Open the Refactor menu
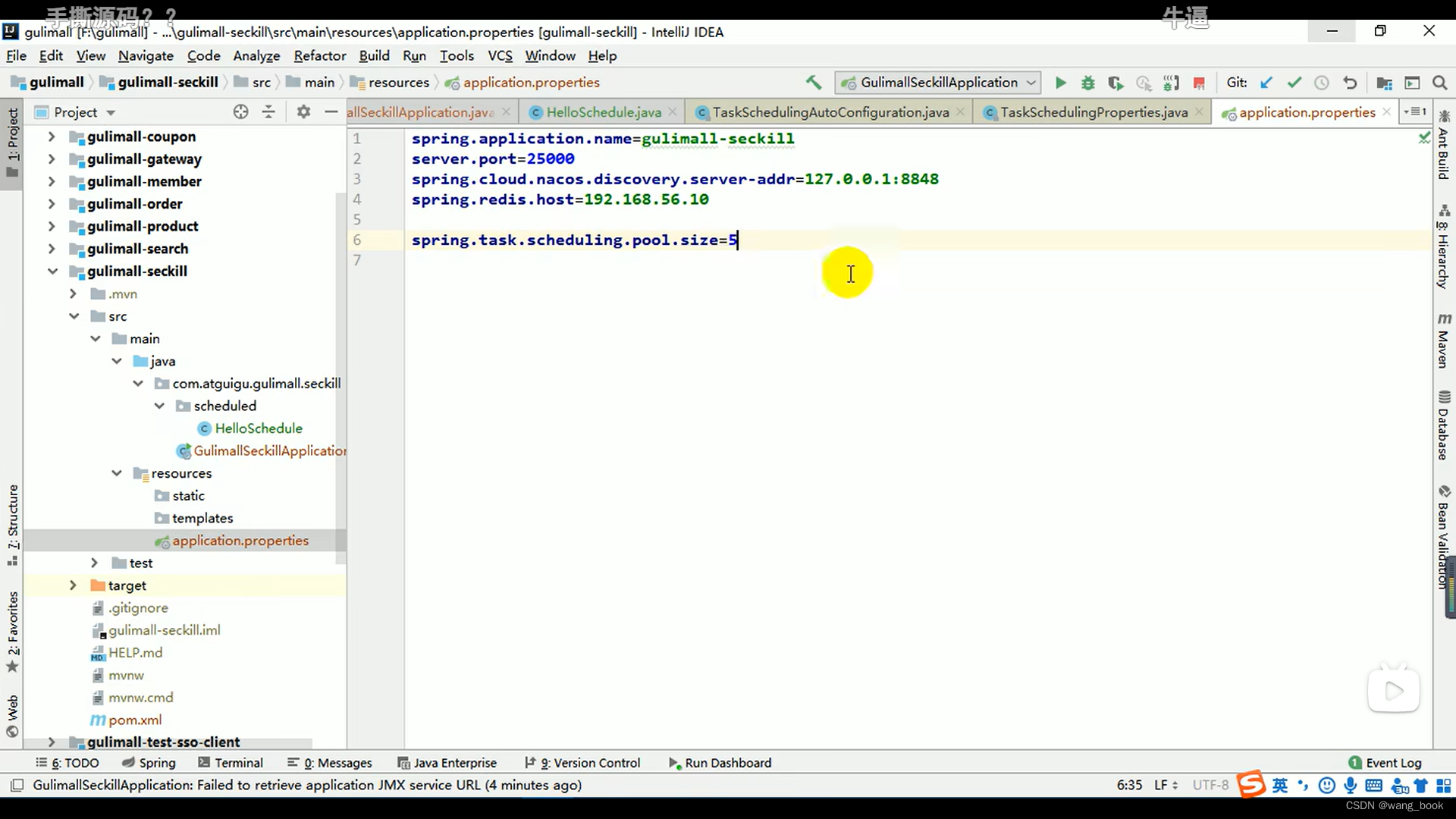The image size is (1456, 819). (x=319, y=55)
